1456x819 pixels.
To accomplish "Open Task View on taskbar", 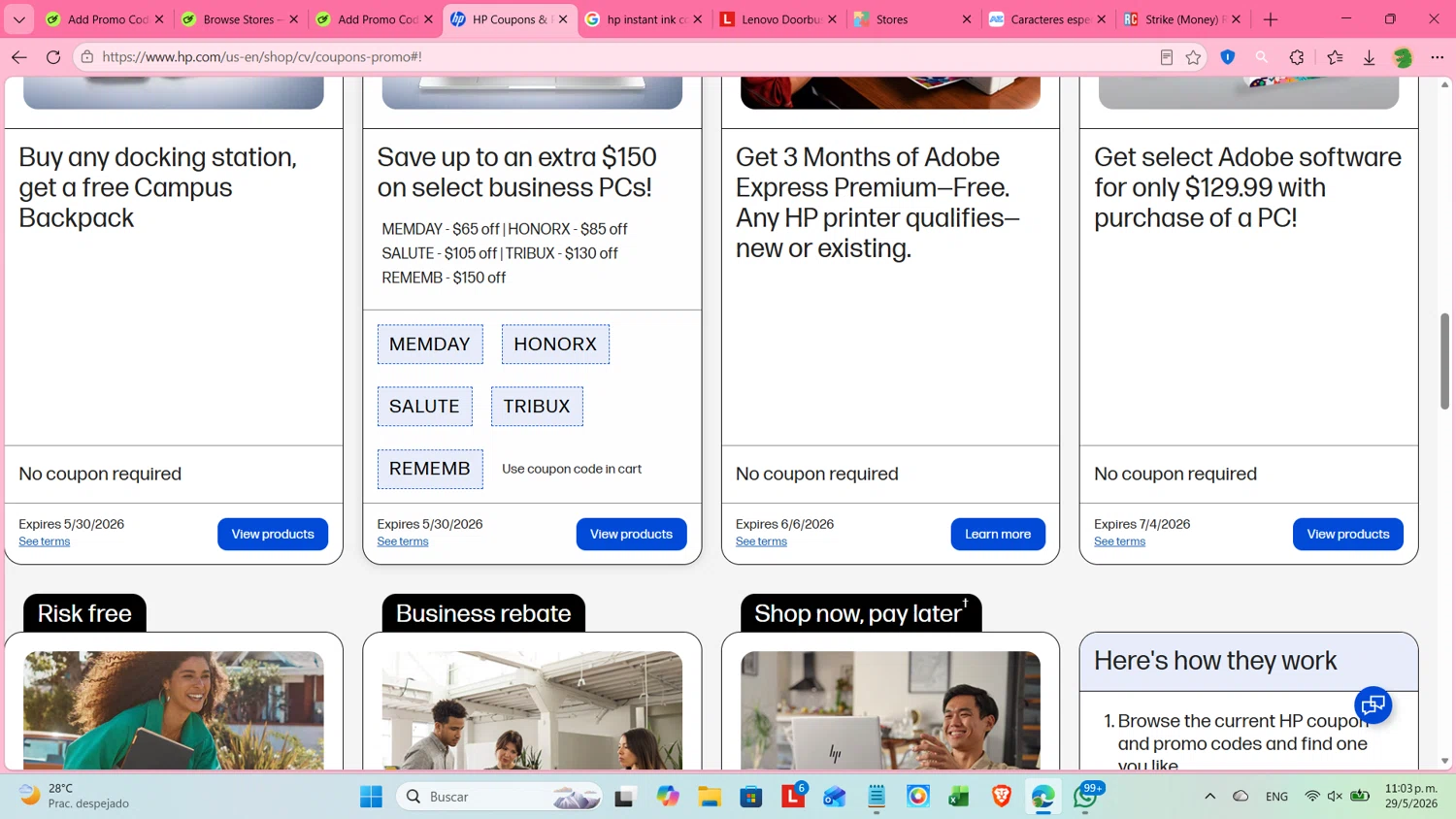I will click(x=625, y=797).
